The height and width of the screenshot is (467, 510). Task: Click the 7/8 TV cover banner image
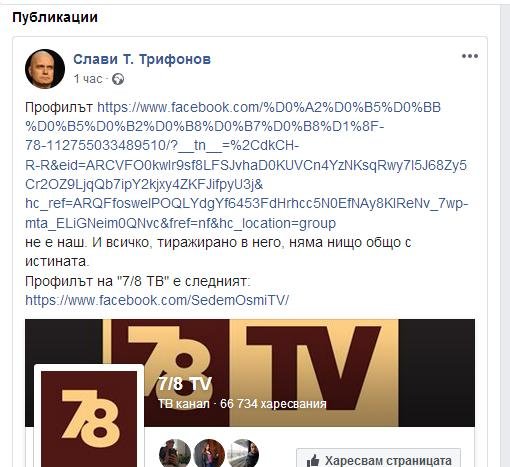[250, 373]
